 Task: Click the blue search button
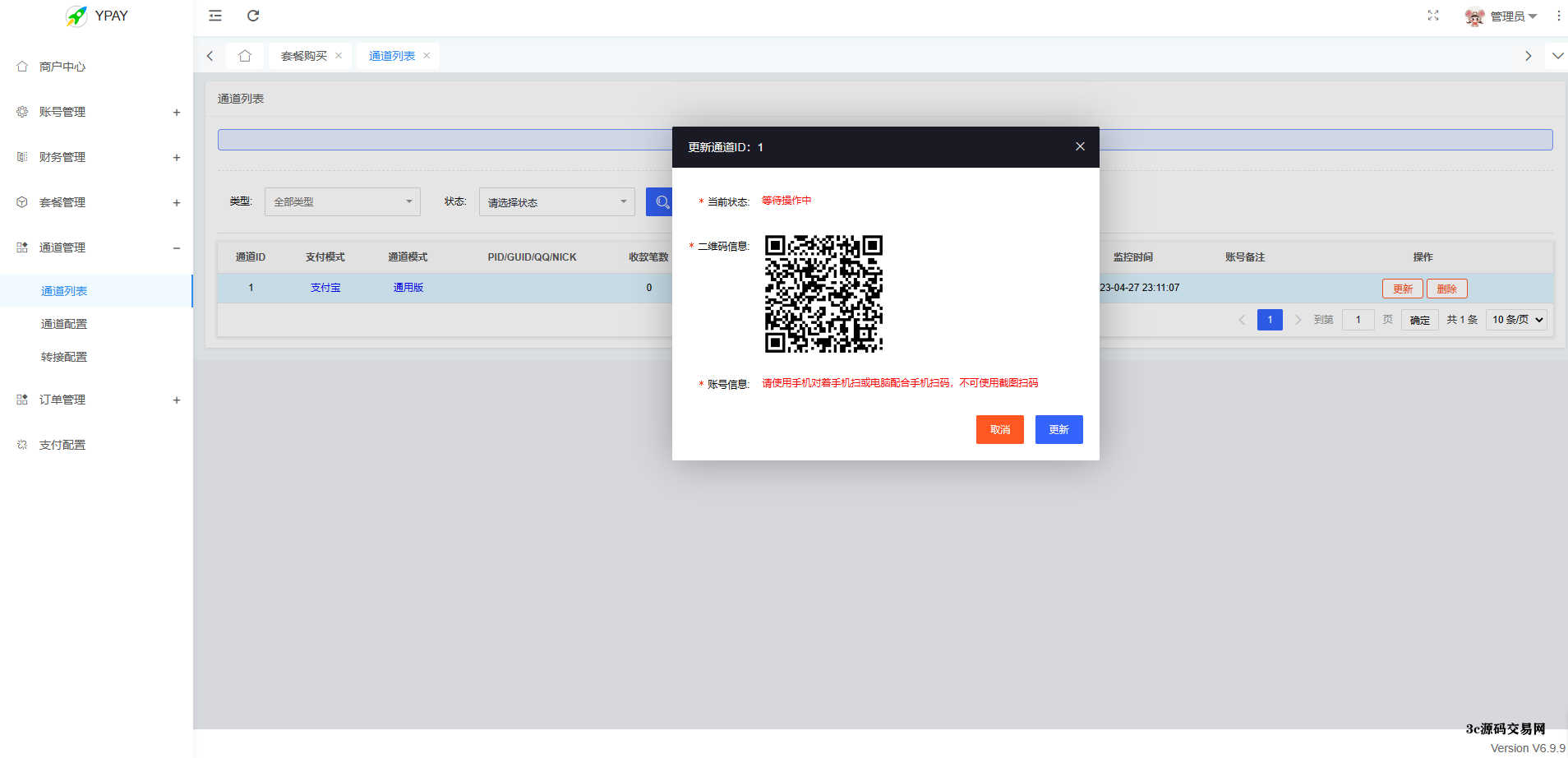tap(660, 202)
